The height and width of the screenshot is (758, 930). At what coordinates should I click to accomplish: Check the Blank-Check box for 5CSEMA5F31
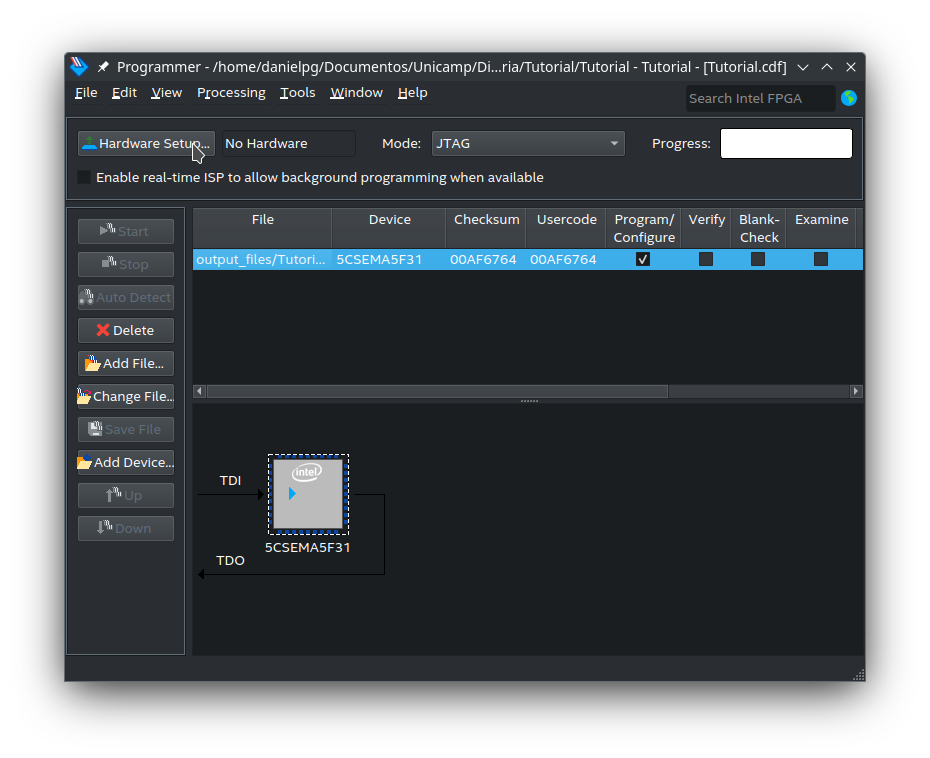click(x=758, y=259)
